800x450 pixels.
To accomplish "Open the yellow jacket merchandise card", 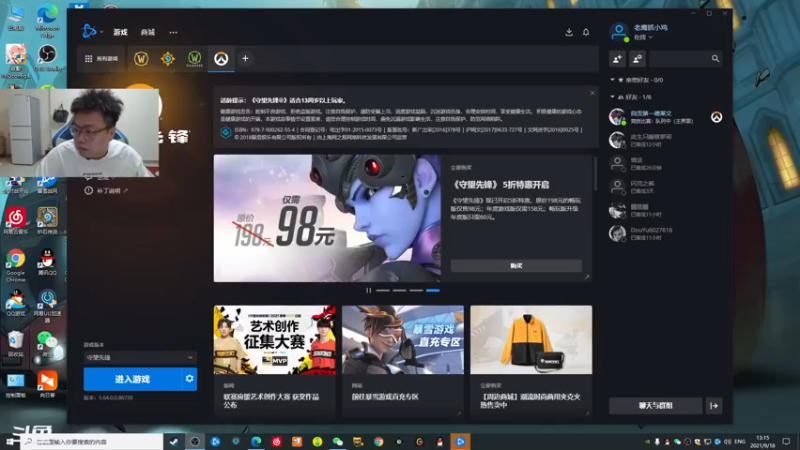I will pos(531,360).
